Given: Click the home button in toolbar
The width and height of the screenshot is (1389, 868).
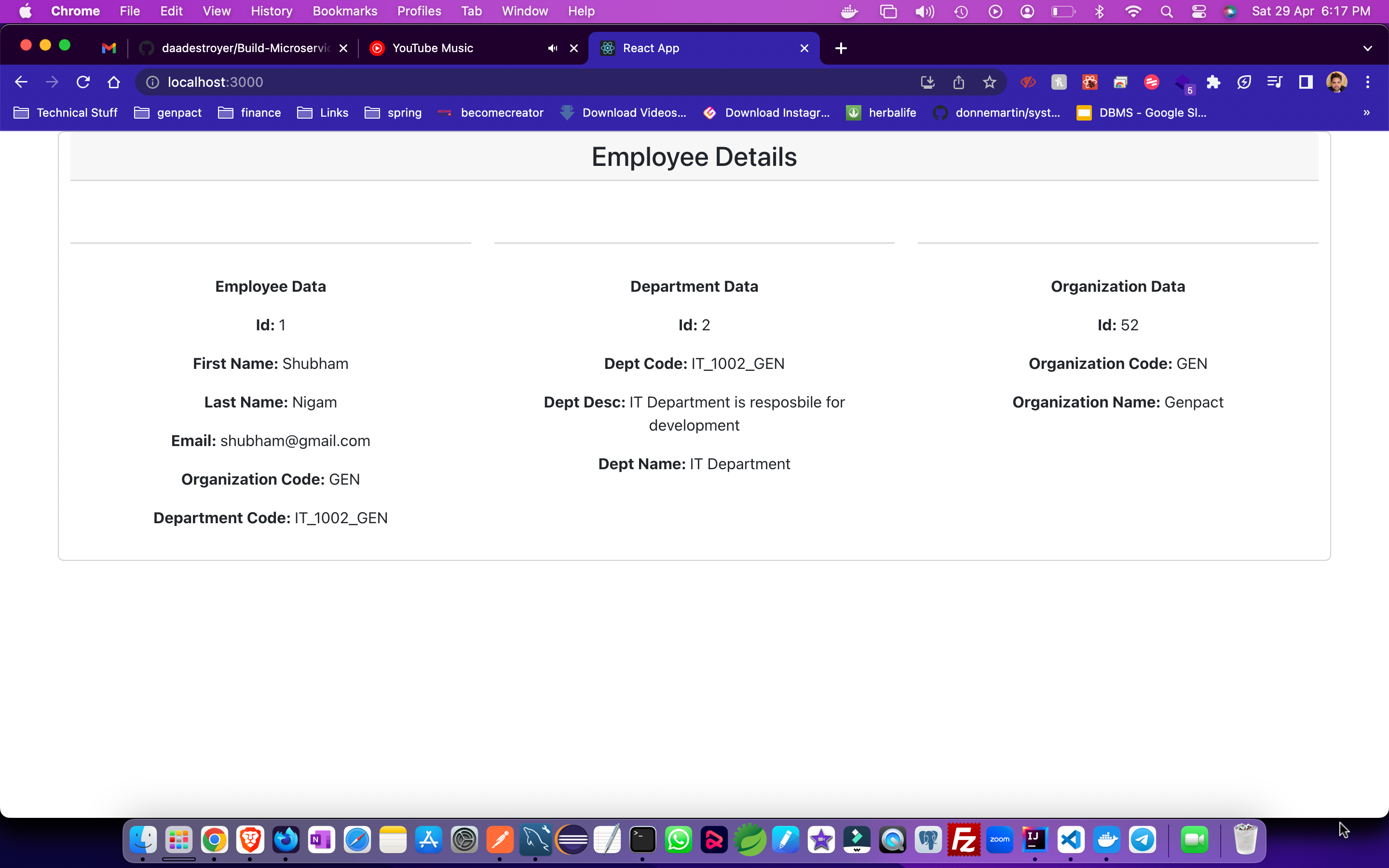Looking at the screenshot, I should [x=114, y=82].
